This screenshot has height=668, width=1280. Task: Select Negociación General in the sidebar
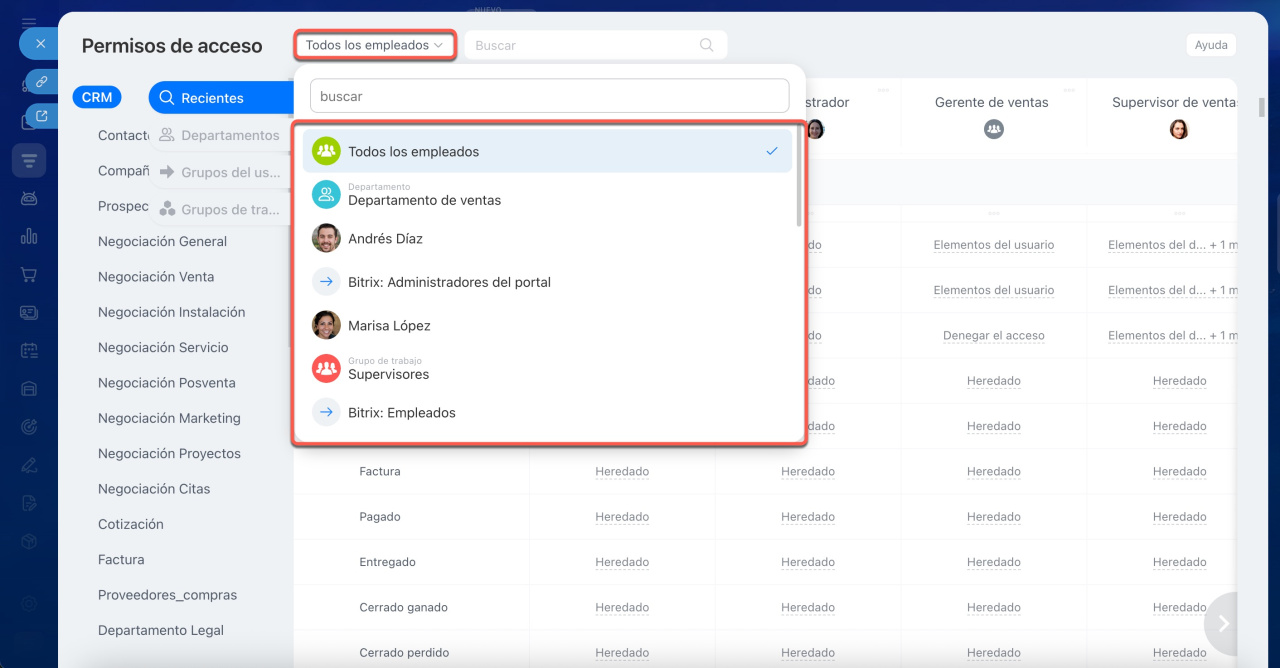coord(162,241)
